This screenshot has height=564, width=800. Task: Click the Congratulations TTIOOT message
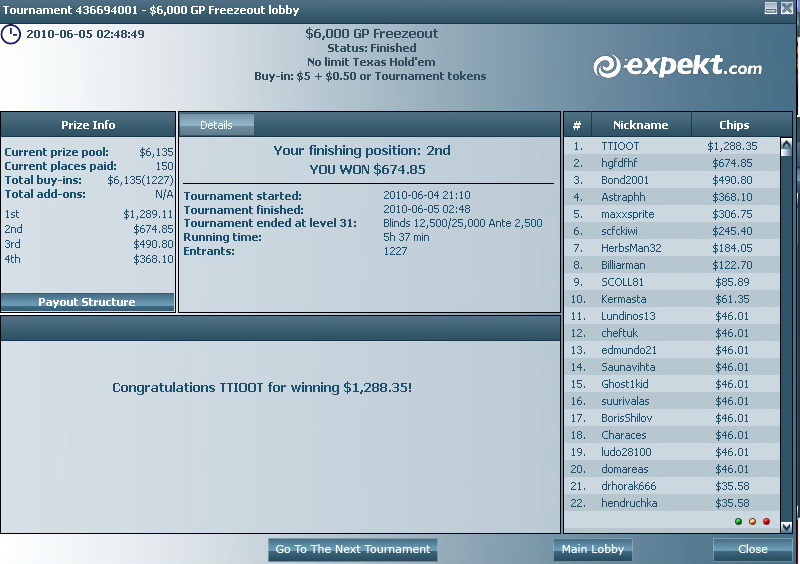(x=262, y=387)
